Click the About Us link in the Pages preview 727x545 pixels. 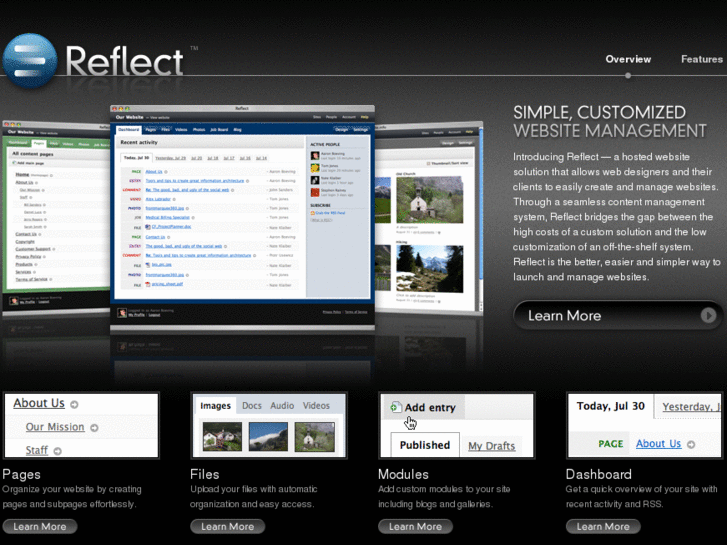39,403
